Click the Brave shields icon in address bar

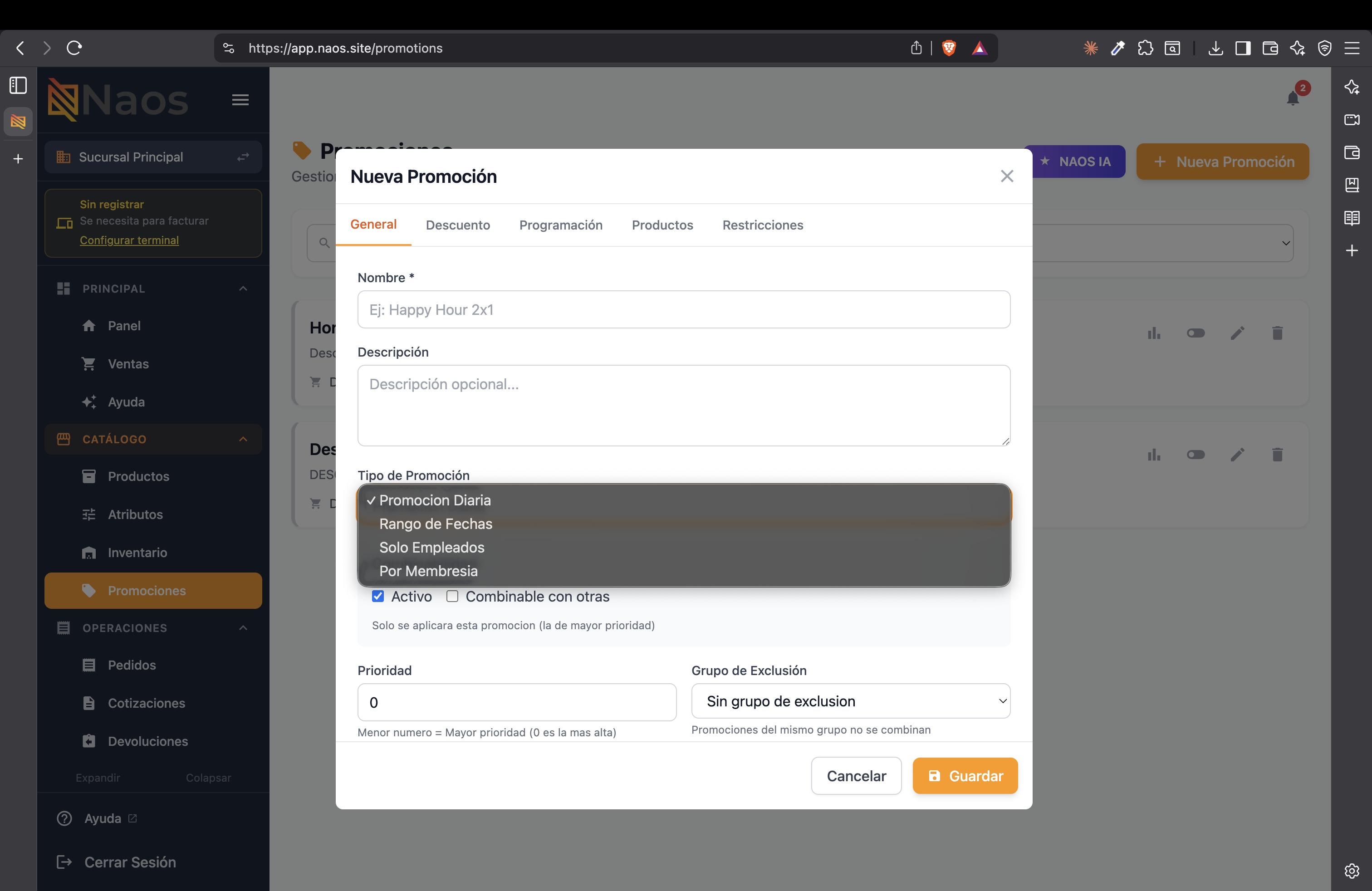click(949, 48)
